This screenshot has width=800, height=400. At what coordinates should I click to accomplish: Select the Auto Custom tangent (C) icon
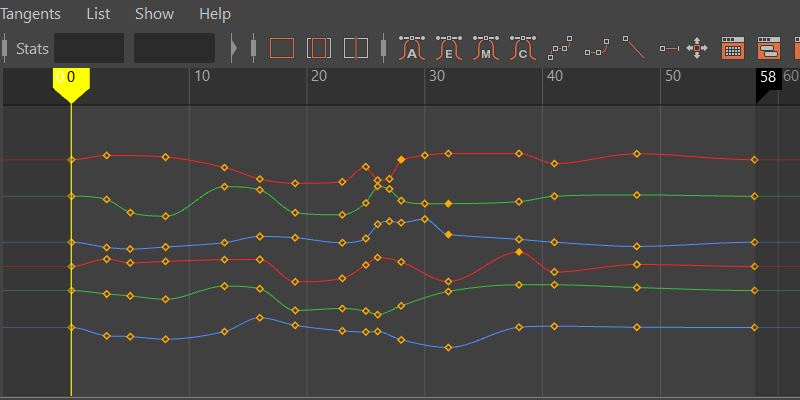(521, 47)
